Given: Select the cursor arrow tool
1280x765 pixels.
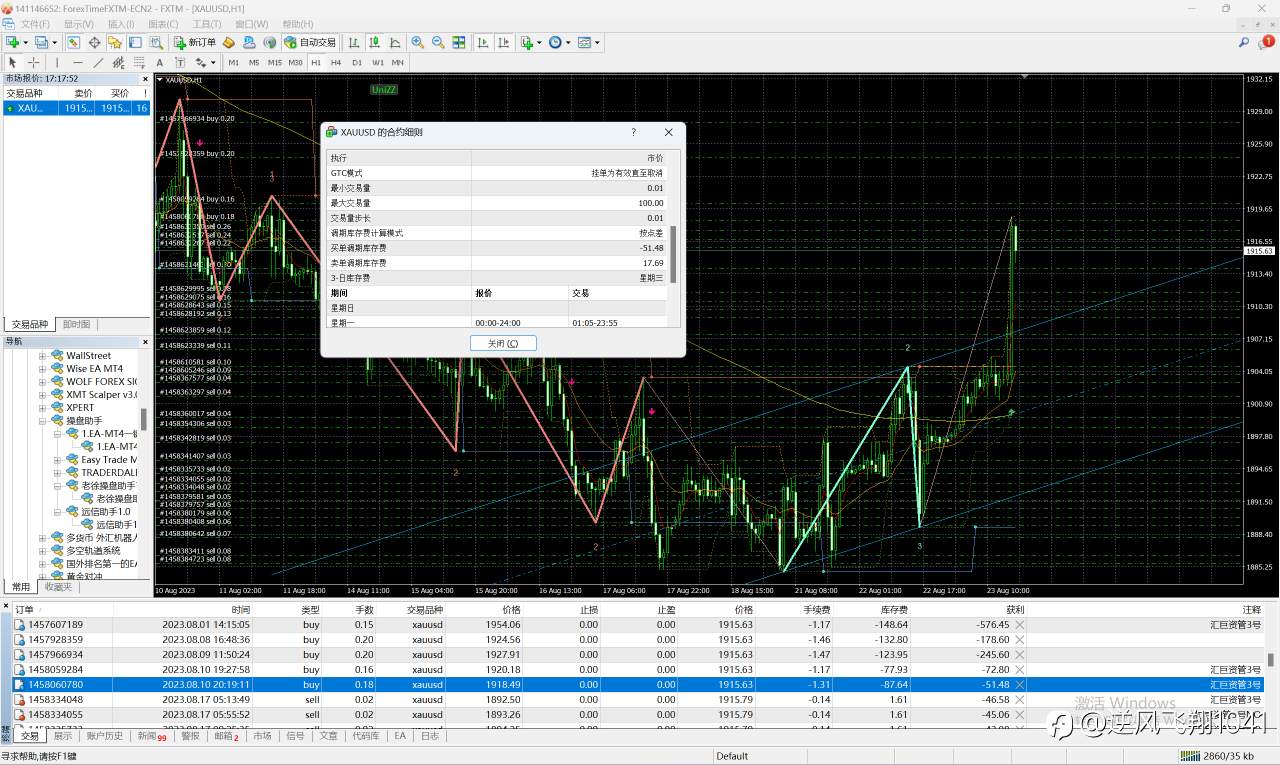Looking at the screenshot, I should coord(13,62).
